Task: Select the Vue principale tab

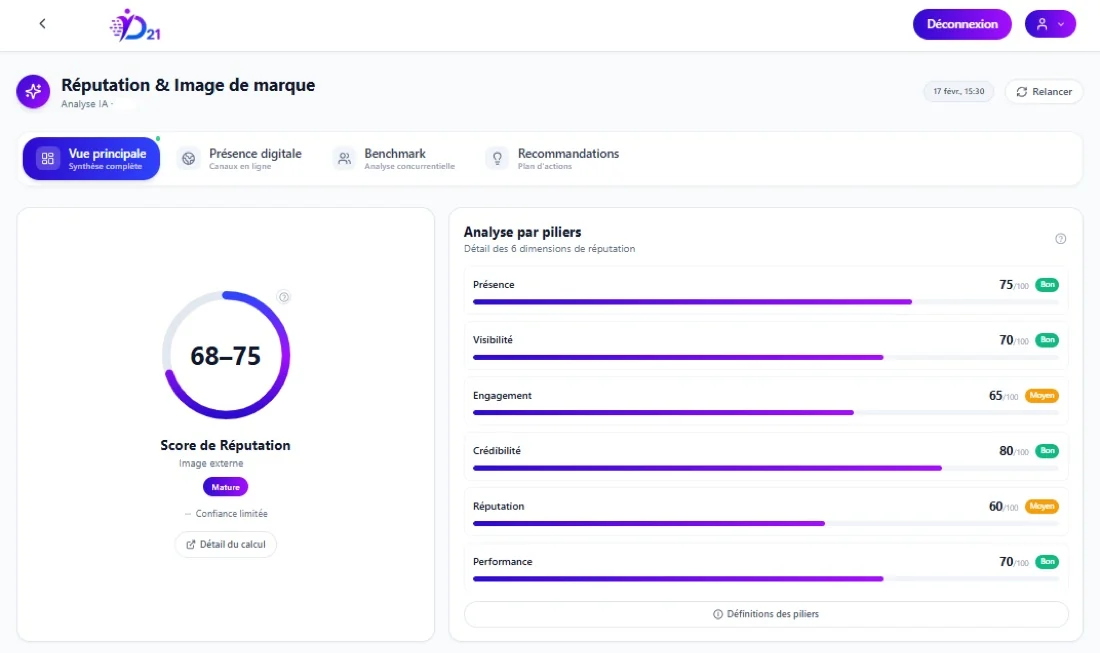Action: point(91,159)
